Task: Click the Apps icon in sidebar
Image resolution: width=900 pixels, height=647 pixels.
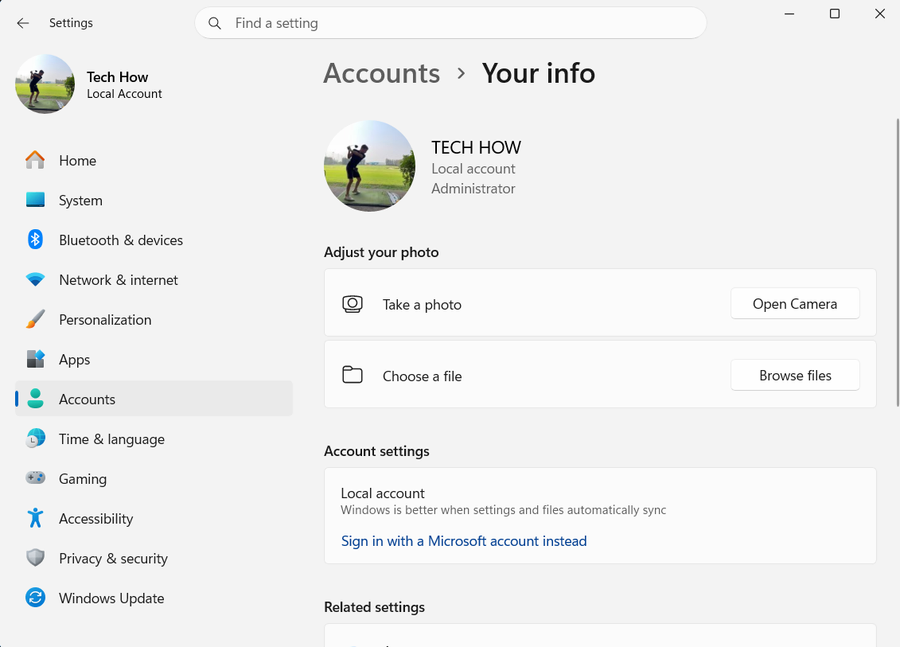Action: coord(35,359)
